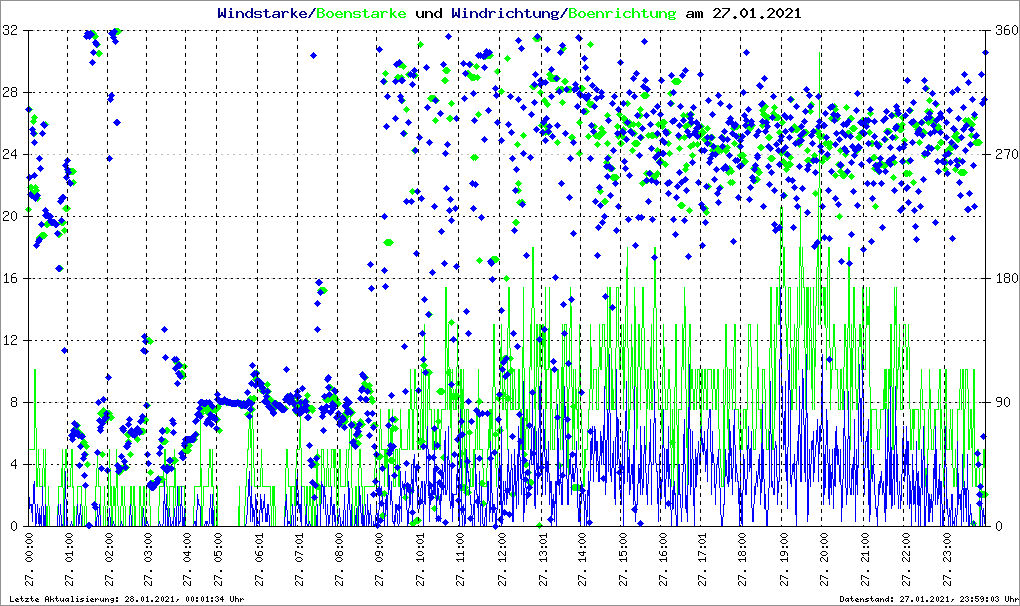This screenshot has width=1020, height=606.
Task: Select the 12:00 time label on the x-axis
Action: (502, 560)
